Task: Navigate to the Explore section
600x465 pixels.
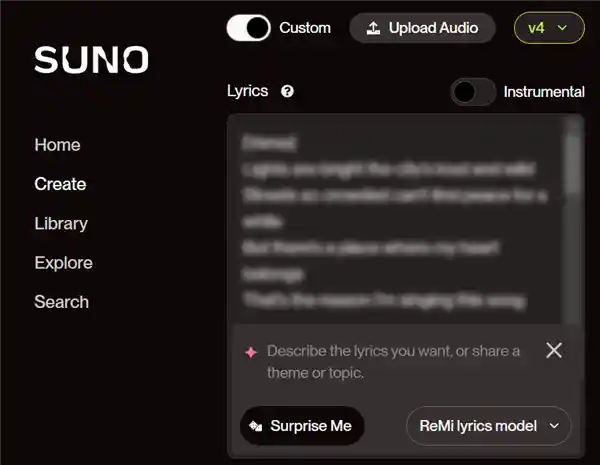Action: click(64, 263)
